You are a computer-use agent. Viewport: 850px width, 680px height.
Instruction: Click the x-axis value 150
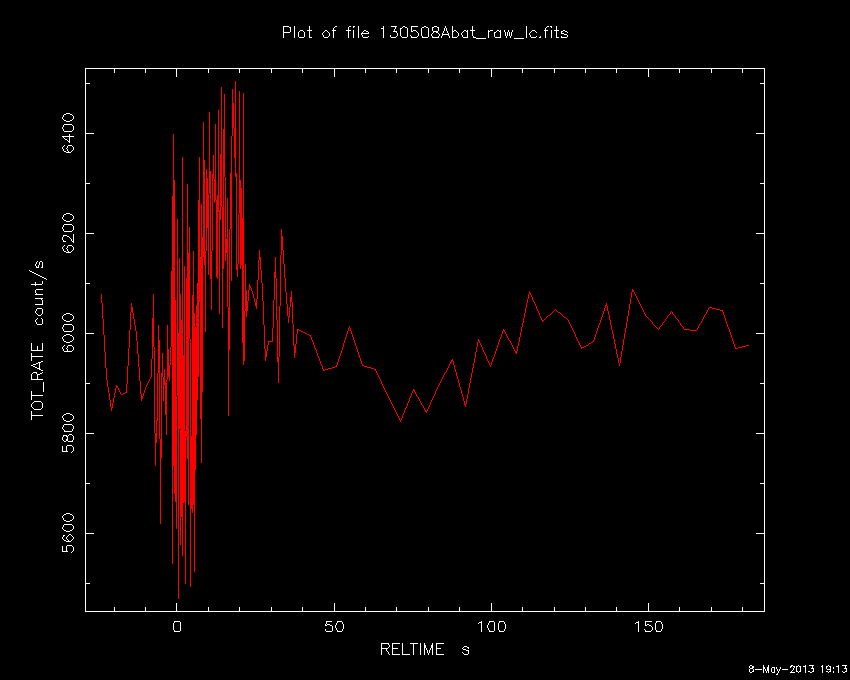tap(648, 627)
